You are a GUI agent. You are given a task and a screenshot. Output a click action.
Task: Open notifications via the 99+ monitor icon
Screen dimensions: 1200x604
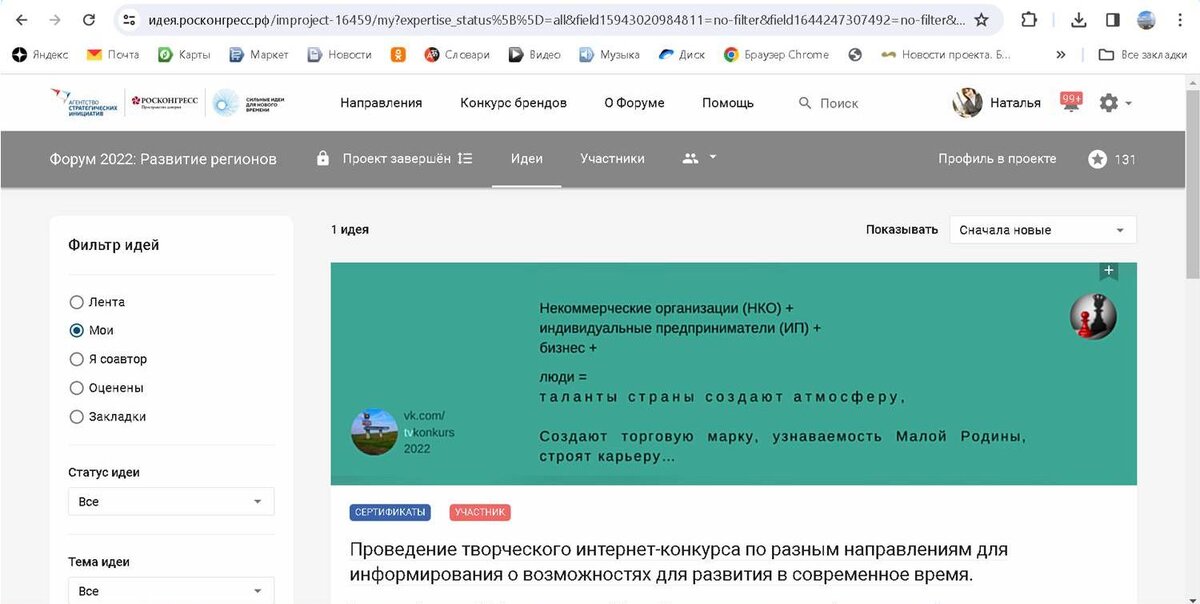click(1070, 101)
